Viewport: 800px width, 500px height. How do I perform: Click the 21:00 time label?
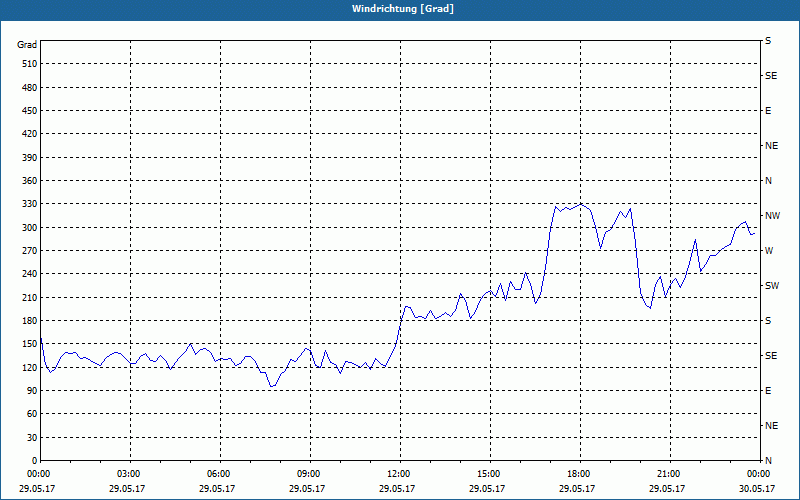pyautogui.click(x=670, y=474)
